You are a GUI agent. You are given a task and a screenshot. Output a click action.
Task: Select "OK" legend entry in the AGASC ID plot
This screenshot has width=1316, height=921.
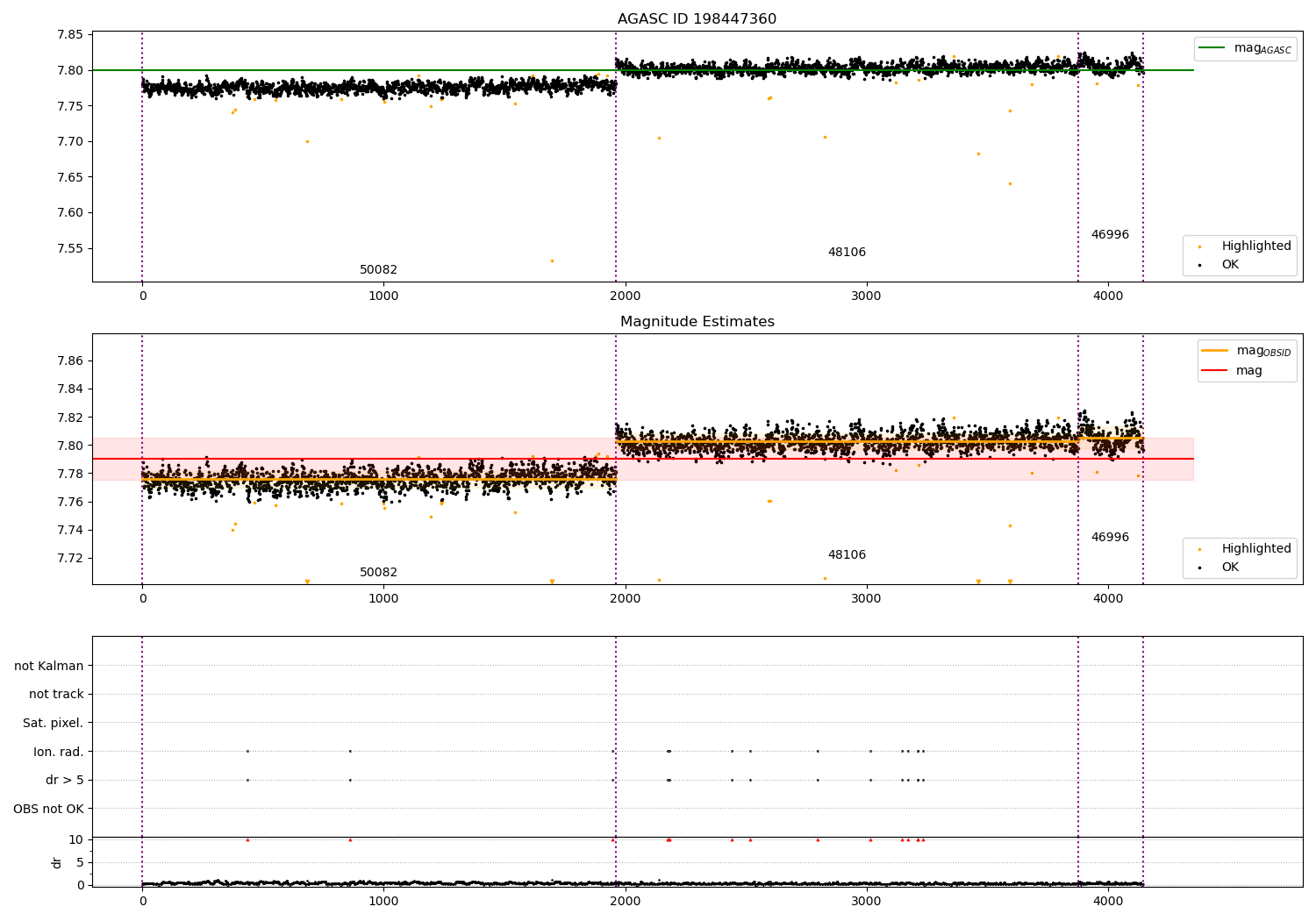point(1219,265)
